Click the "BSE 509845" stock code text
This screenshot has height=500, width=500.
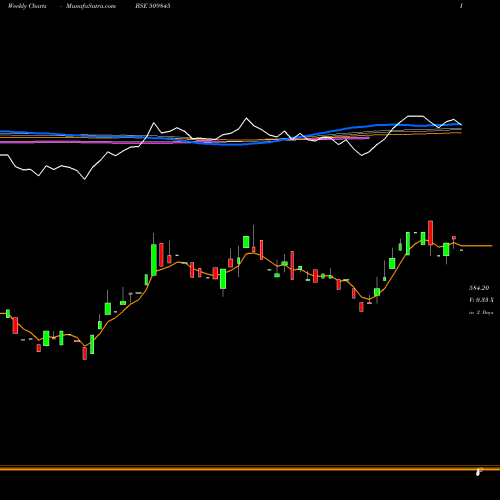coord(153,6)
